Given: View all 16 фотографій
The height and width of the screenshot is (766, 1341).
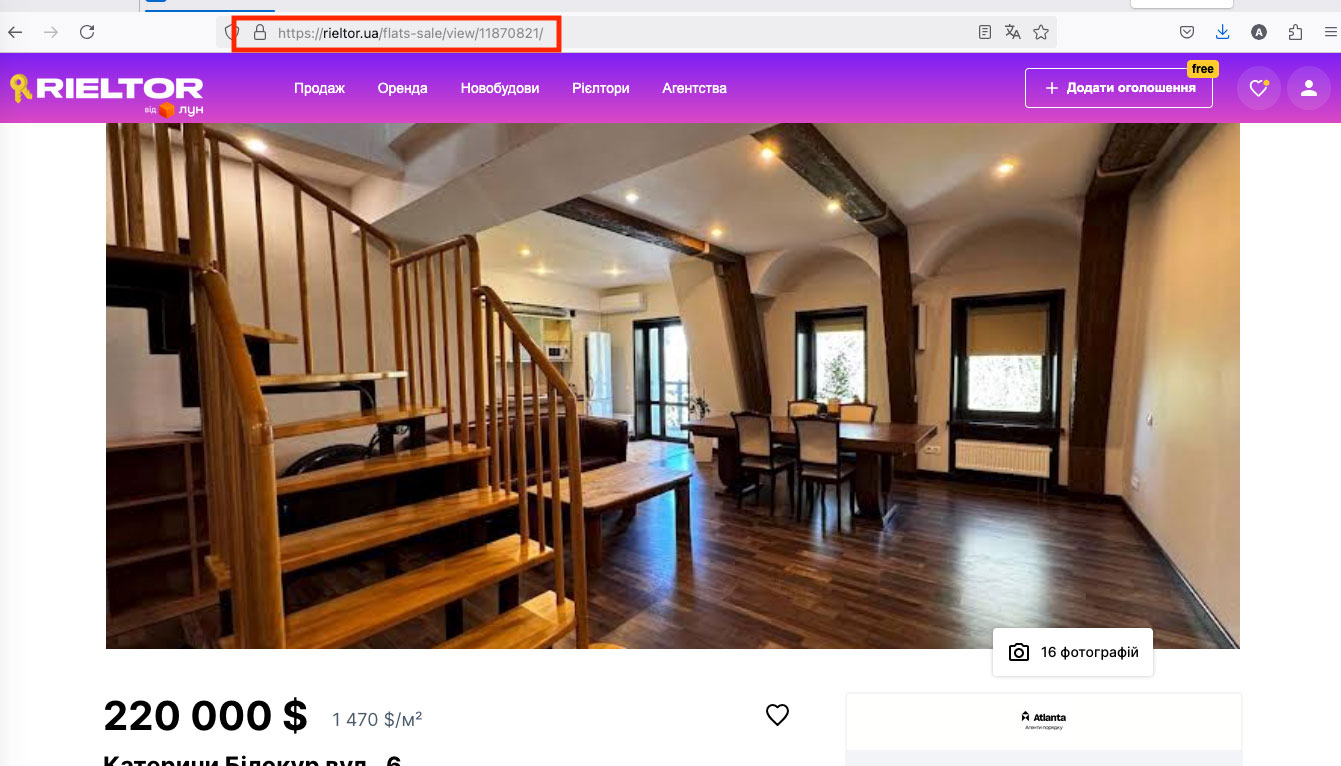Looking at the screenshot, I should [x=1073, y=652].
